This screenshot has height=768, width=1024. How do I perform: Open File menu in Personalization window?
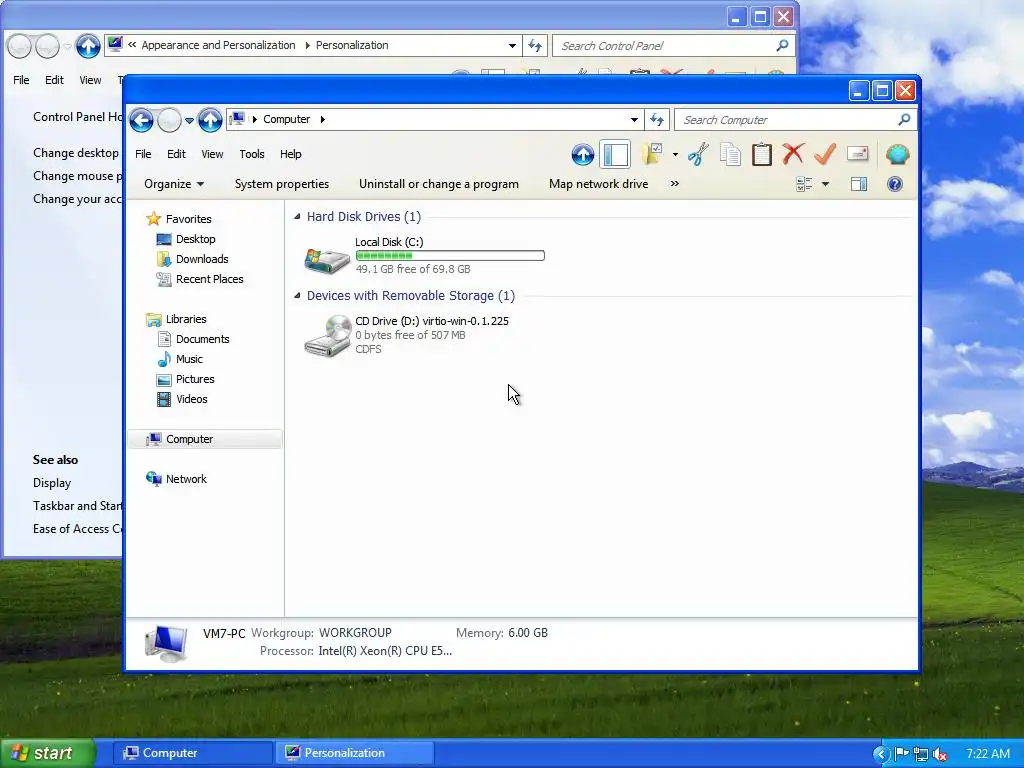tap(21, 80)
